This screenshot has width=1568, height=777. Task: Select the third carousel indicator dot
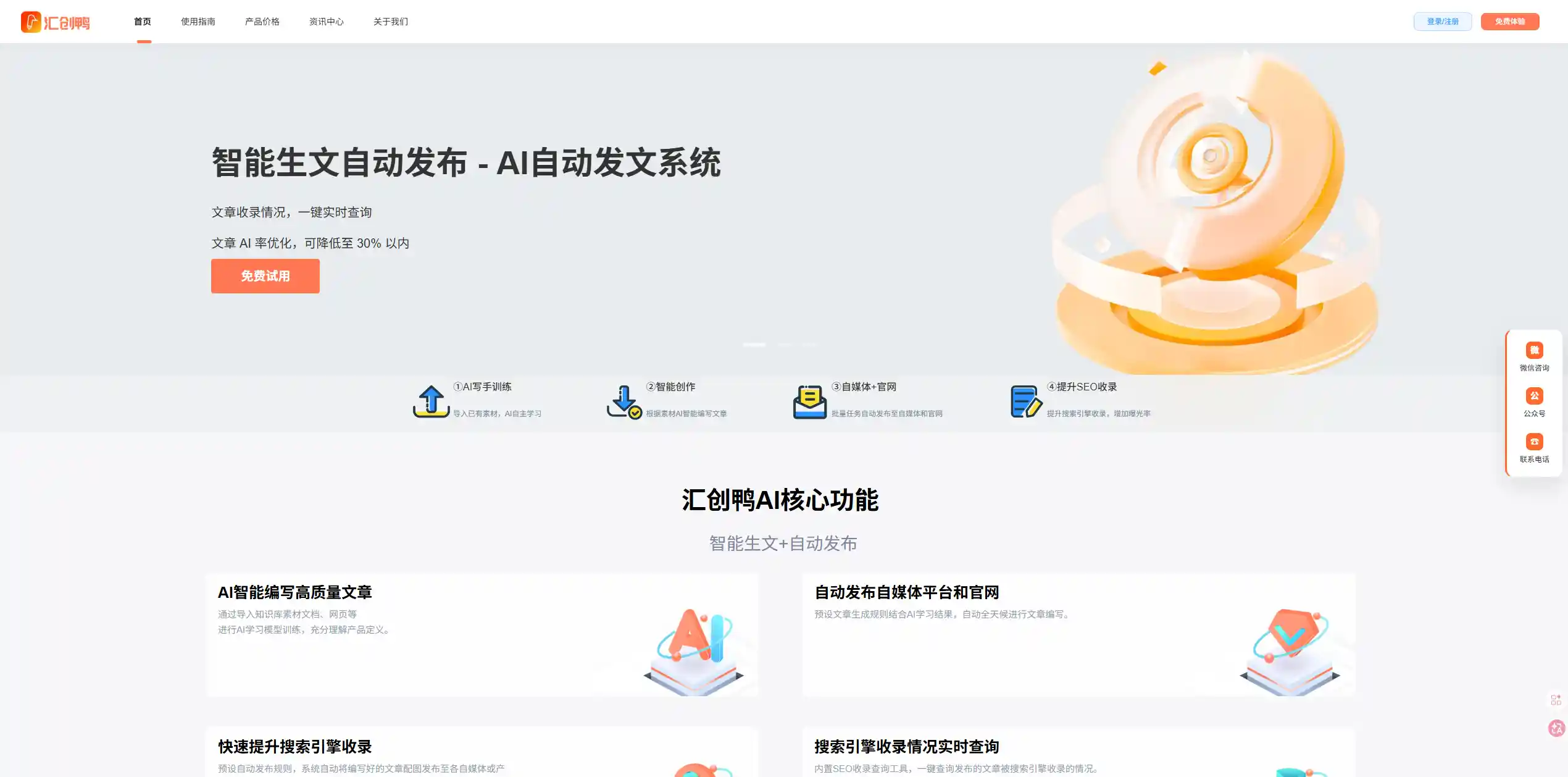pyautogui.click(x=809, y=345)
